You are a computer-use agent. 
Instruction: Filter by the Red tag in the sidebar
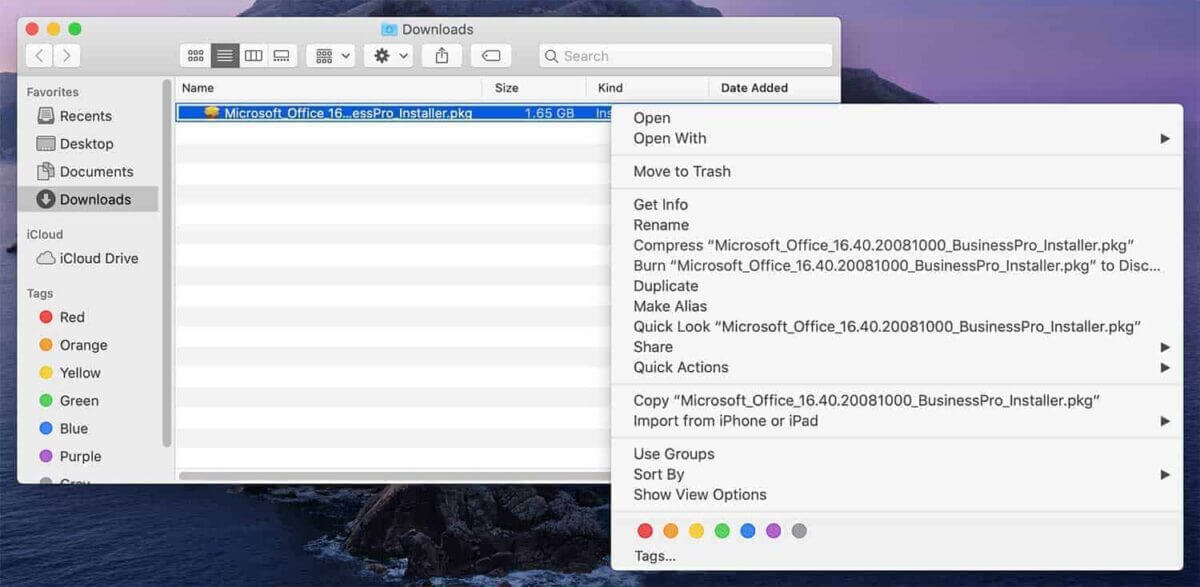point(62,317)
